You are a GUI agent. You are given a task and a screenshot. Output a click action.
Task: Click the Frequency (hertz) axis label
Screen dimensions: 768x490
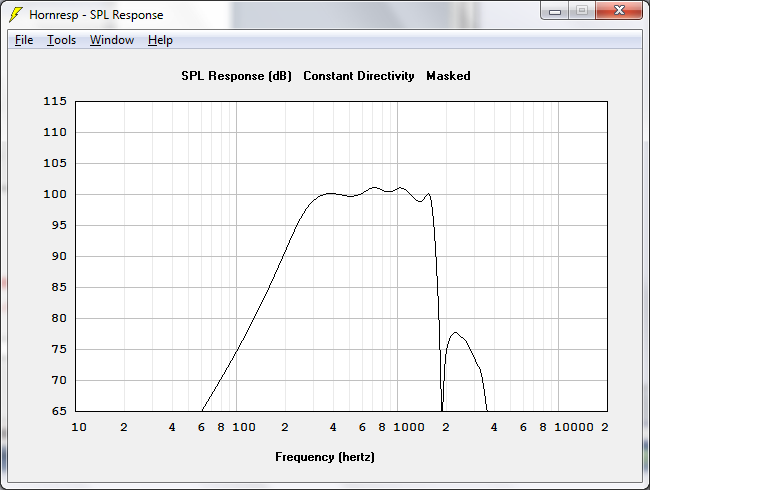[325, 457]
